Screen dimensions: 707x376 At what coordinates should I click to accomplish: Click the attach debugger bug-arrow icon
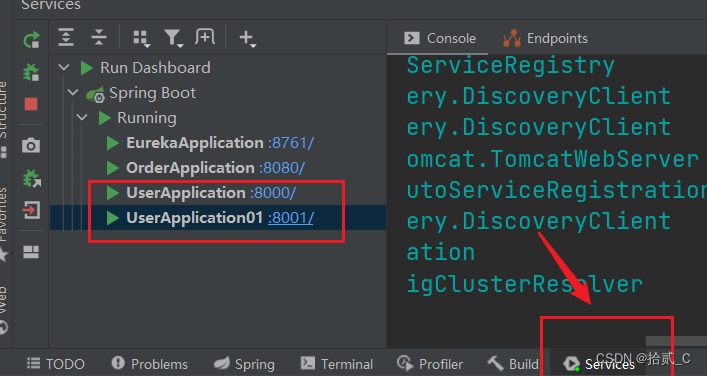coord(31,179)
